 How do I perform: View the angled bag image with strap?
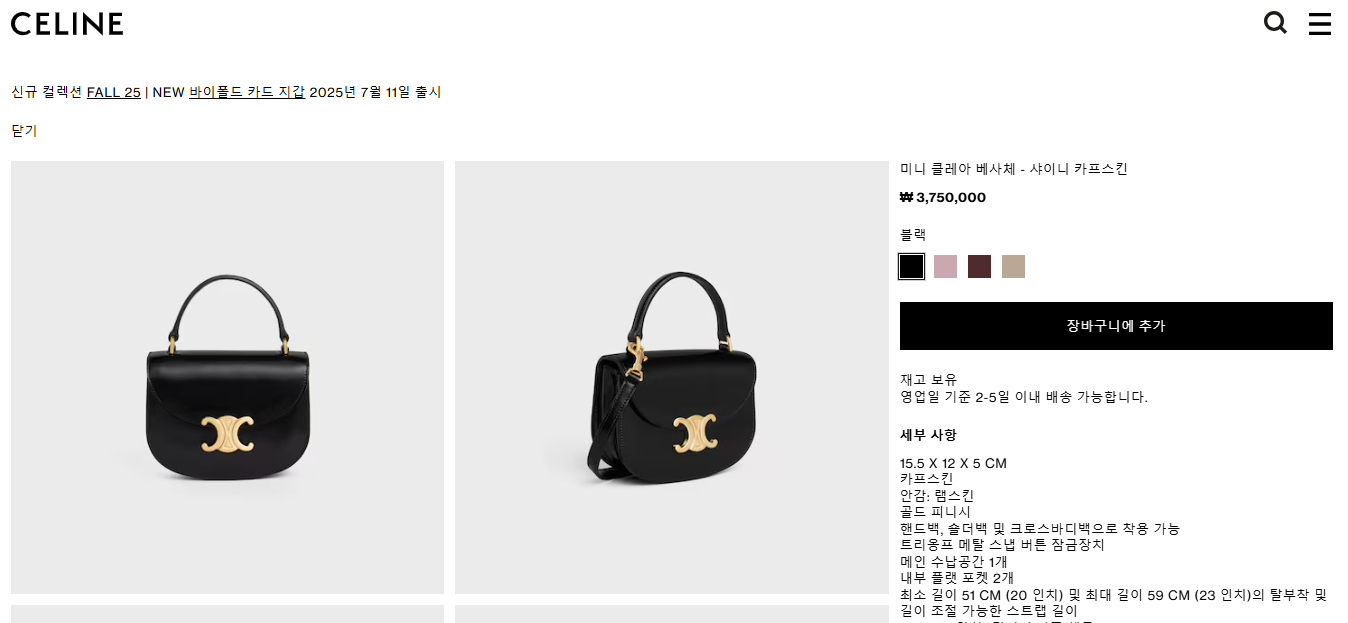(x=671, y=377)
